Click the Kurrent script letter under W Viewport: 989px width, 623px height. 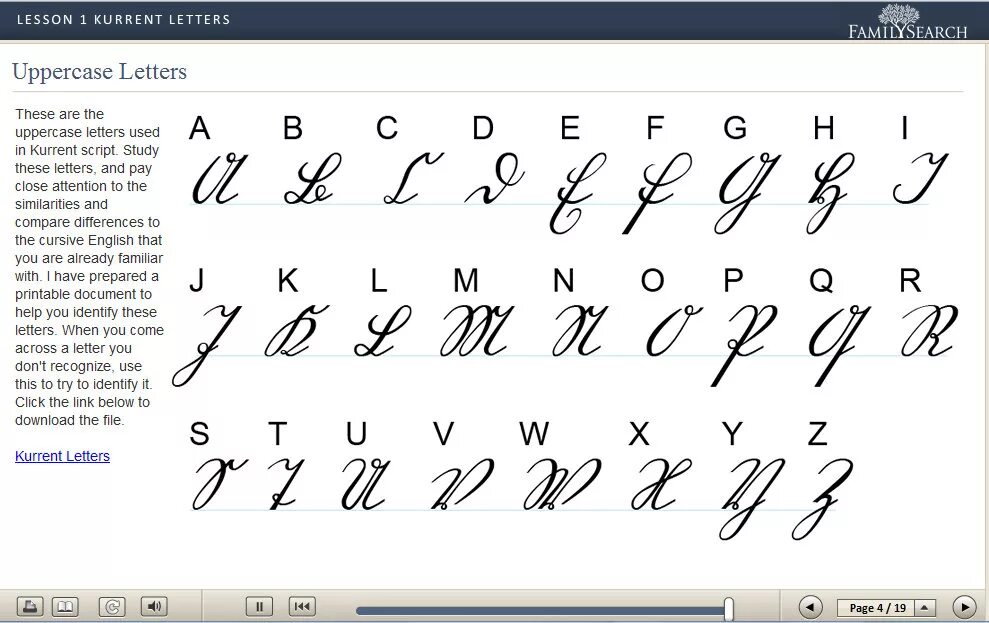click(x=562, y=484)
